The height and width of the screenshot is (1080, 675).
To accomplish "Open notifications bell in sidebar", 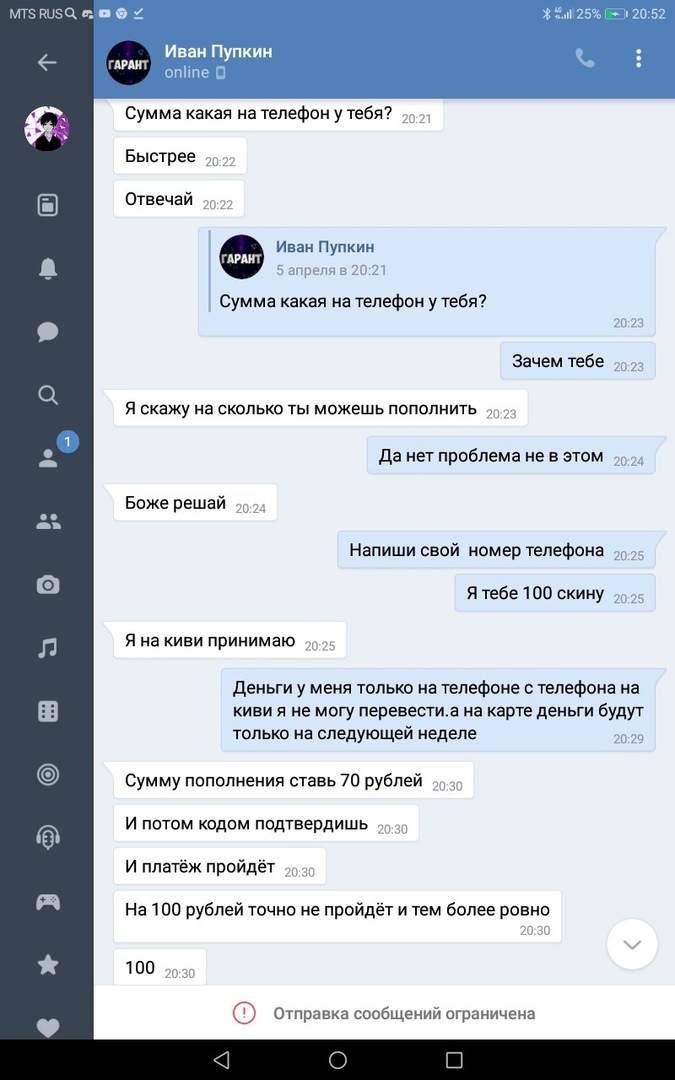I will tap(48, 268).
